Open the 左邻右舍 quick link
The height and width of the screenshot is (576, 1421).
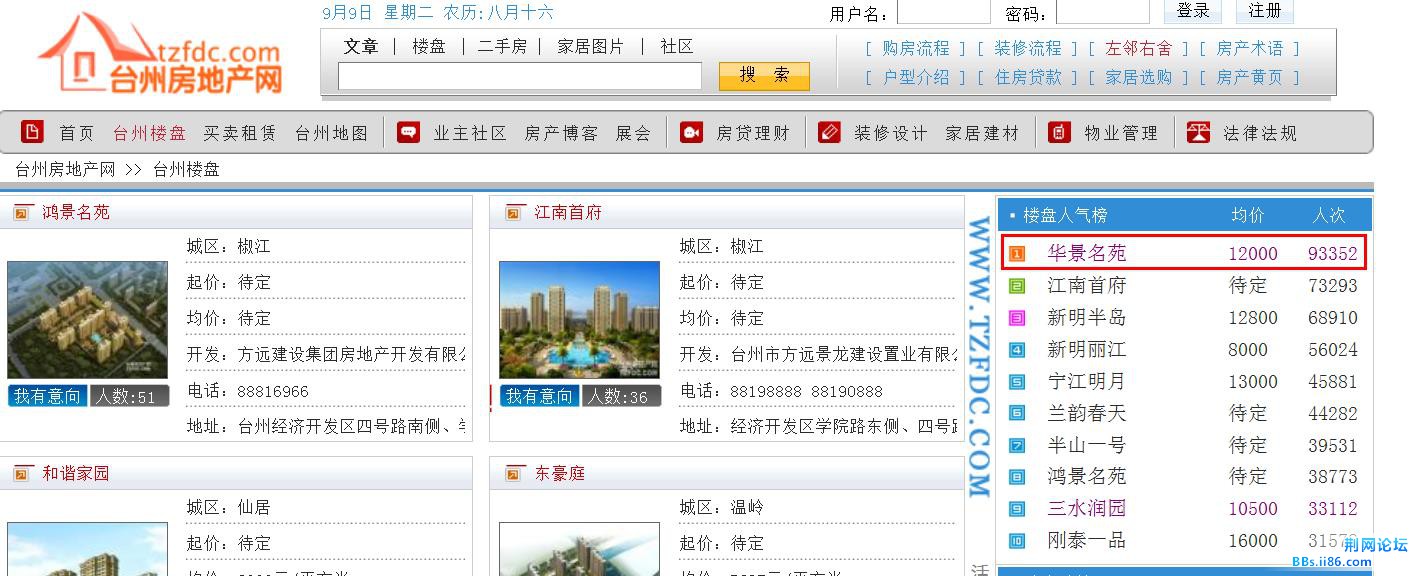(1139, 48)
